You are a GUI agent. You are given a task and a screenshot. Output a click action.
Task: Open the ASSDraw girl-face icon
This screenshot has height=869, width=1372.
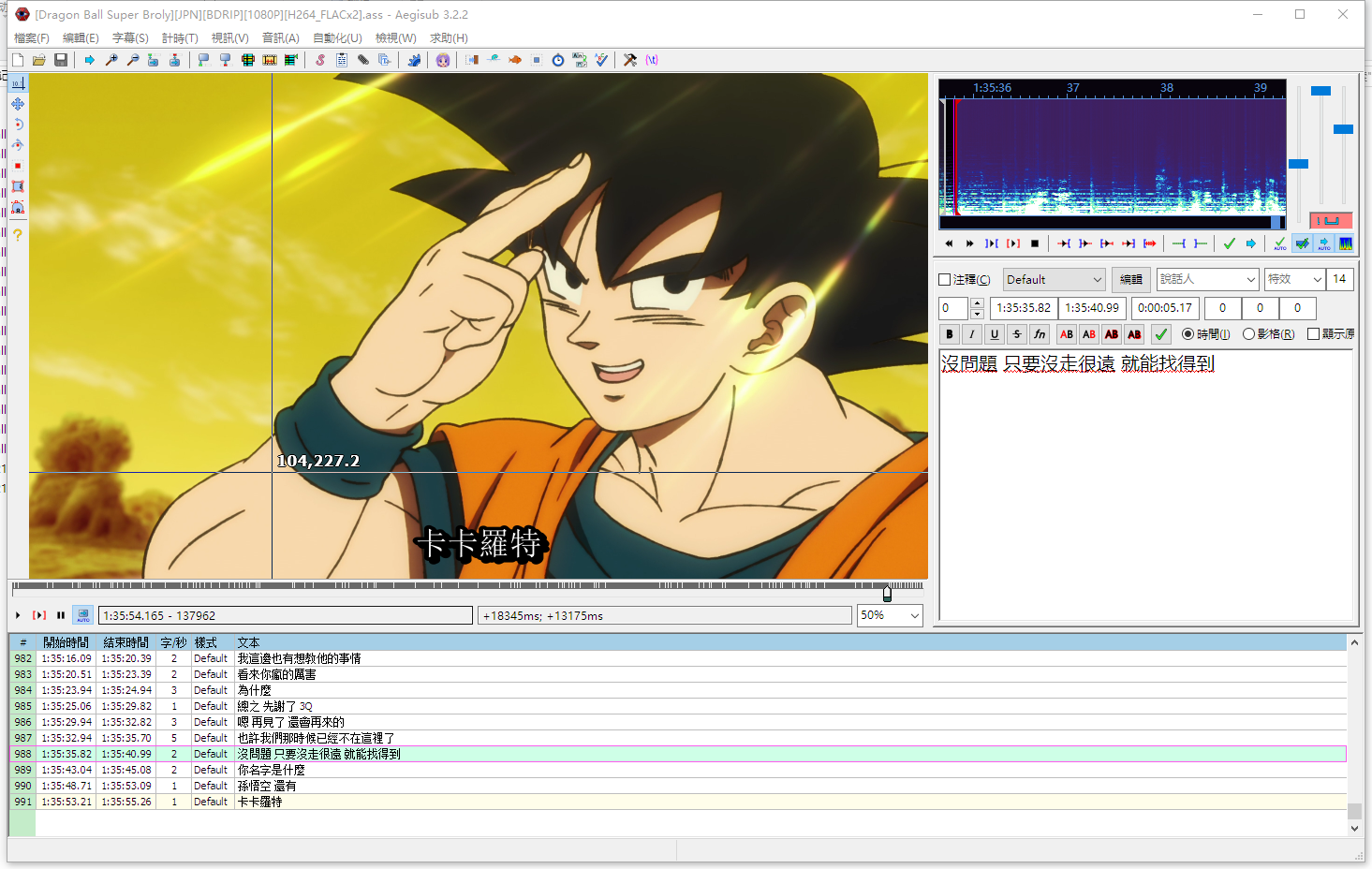tap(443, 60)
